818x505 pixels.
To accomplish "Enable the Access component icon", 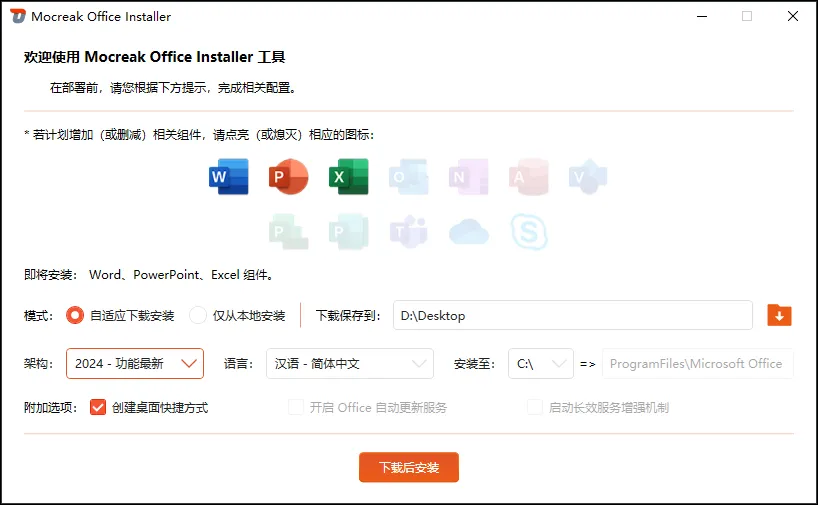I will [x=528, y=177].
